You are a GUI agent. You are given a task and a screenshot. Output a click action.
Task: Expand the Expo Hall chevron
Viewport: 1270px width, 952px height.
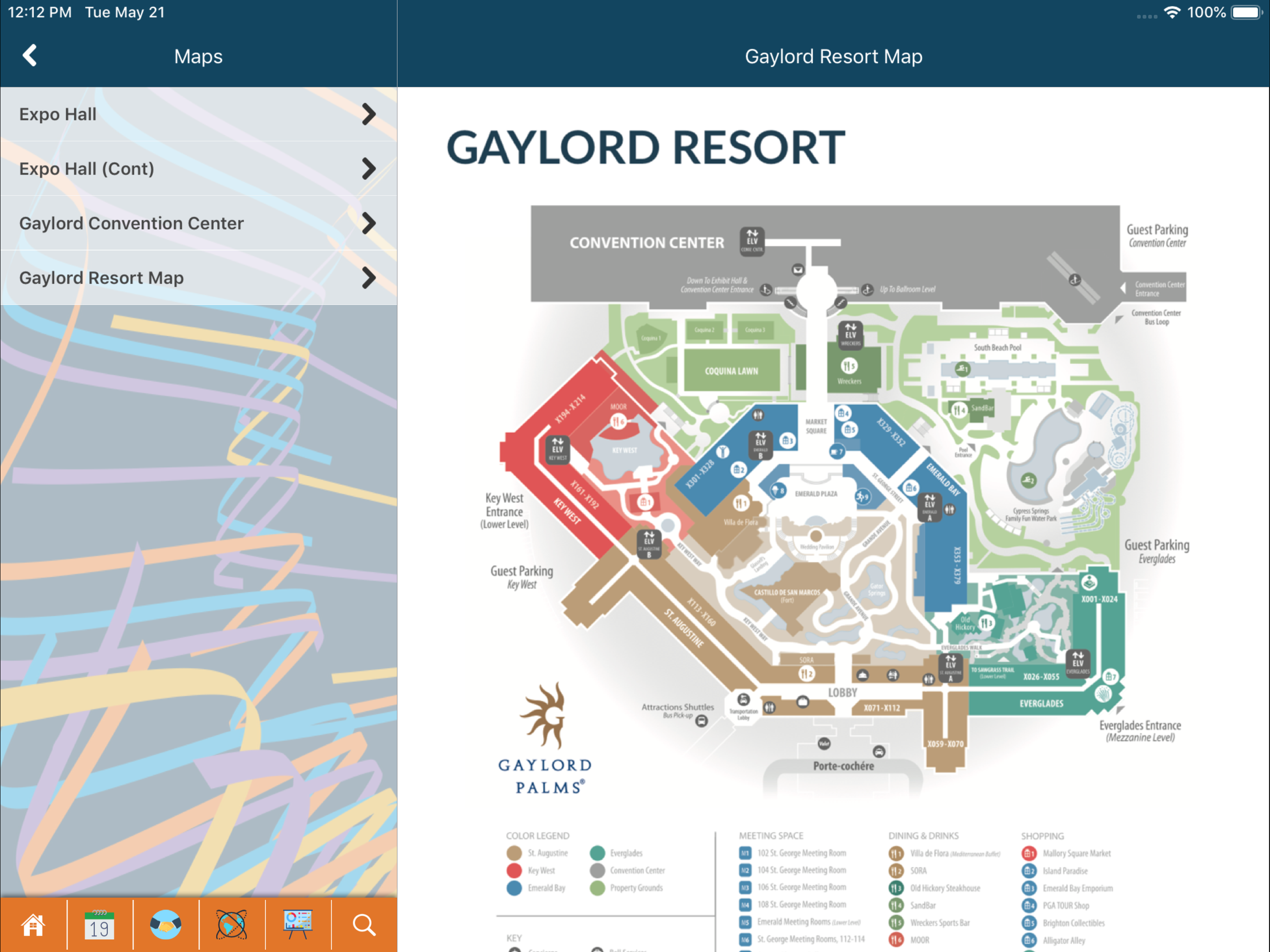click(x=369, y=114)
